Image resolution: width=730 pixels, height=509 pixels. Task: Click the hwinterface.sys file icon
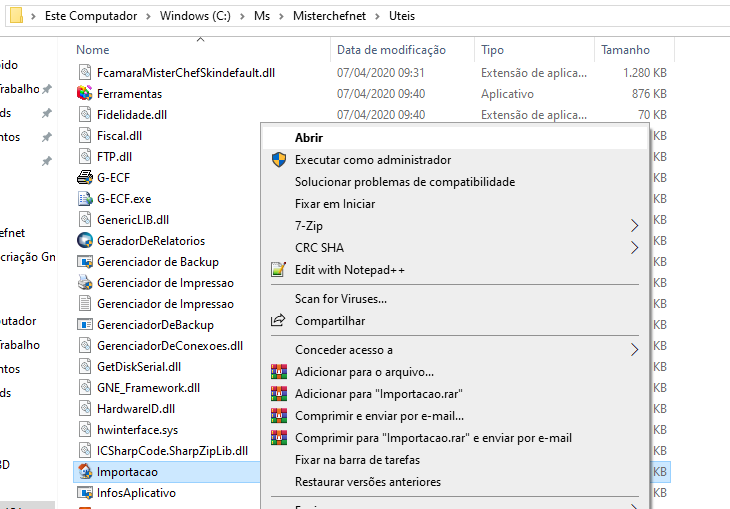(85, 430)
